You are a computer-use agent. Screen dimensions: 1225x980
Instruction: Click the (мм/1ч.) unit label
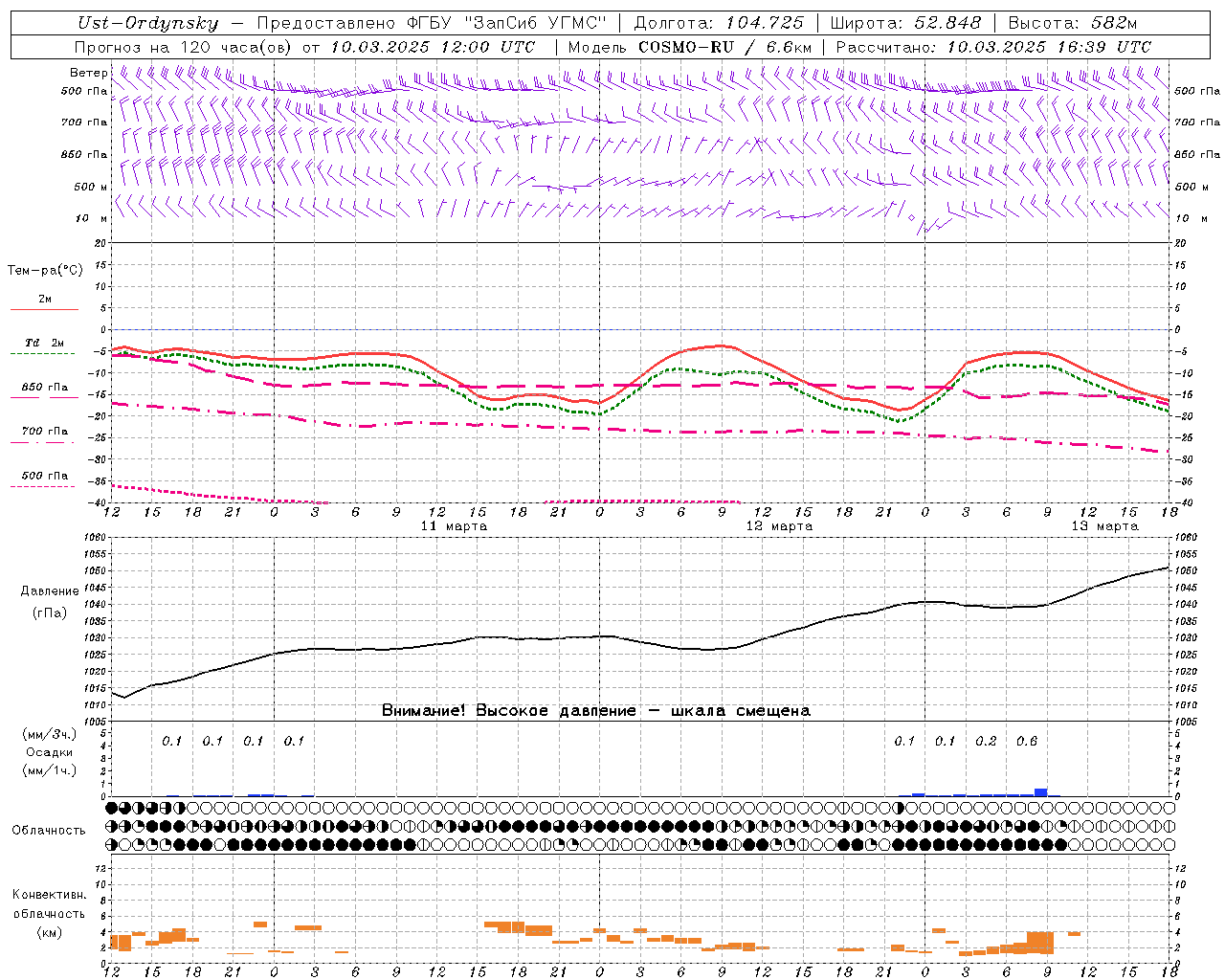(50, 770)
